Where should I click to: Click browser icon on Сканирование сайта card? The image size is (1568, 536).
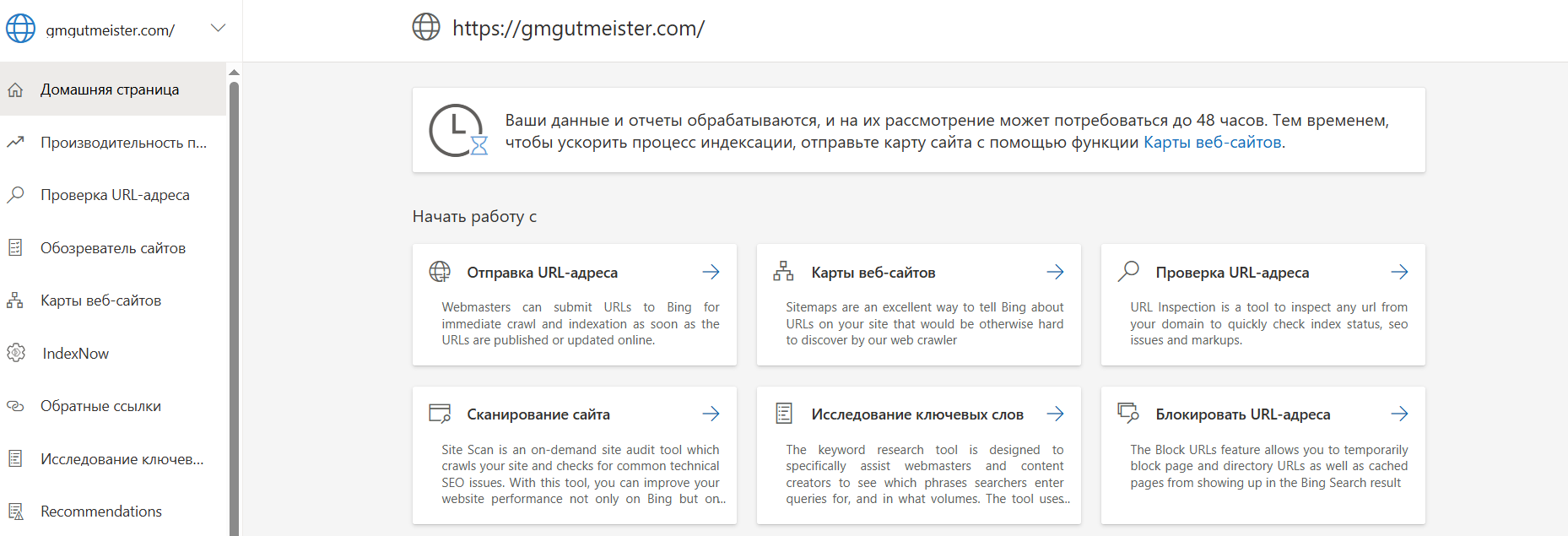click(440, 414)
